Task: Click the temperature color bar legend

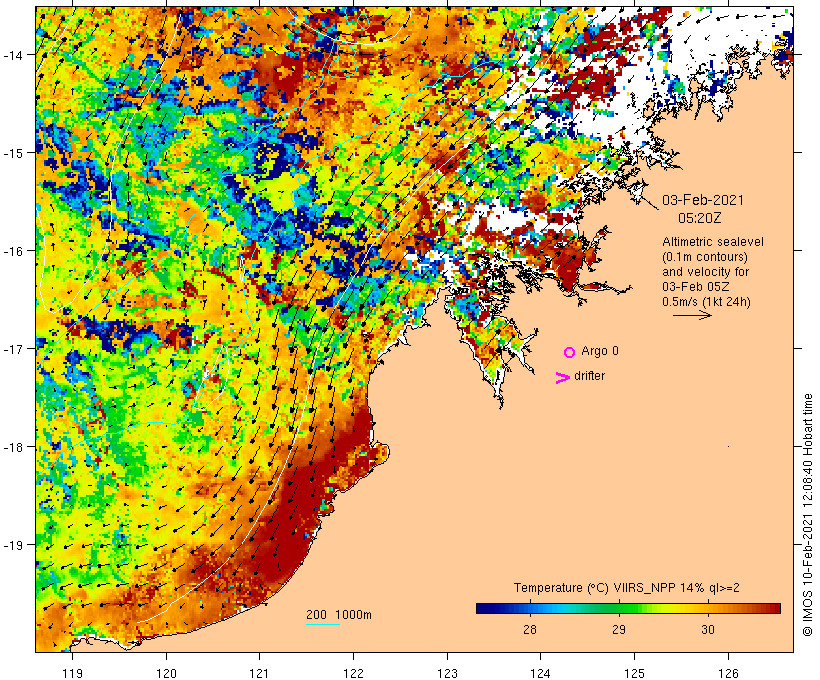Action: click(628, 608)
